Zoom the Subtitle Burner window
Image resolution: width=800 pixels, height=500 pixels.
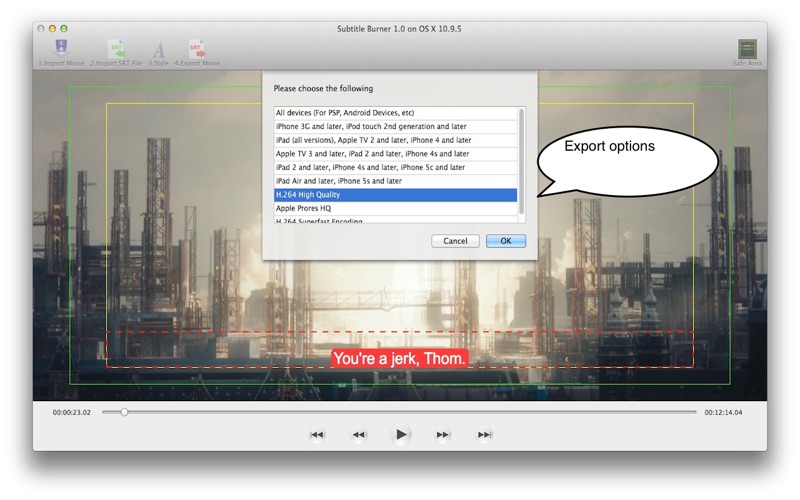(64, 29)
